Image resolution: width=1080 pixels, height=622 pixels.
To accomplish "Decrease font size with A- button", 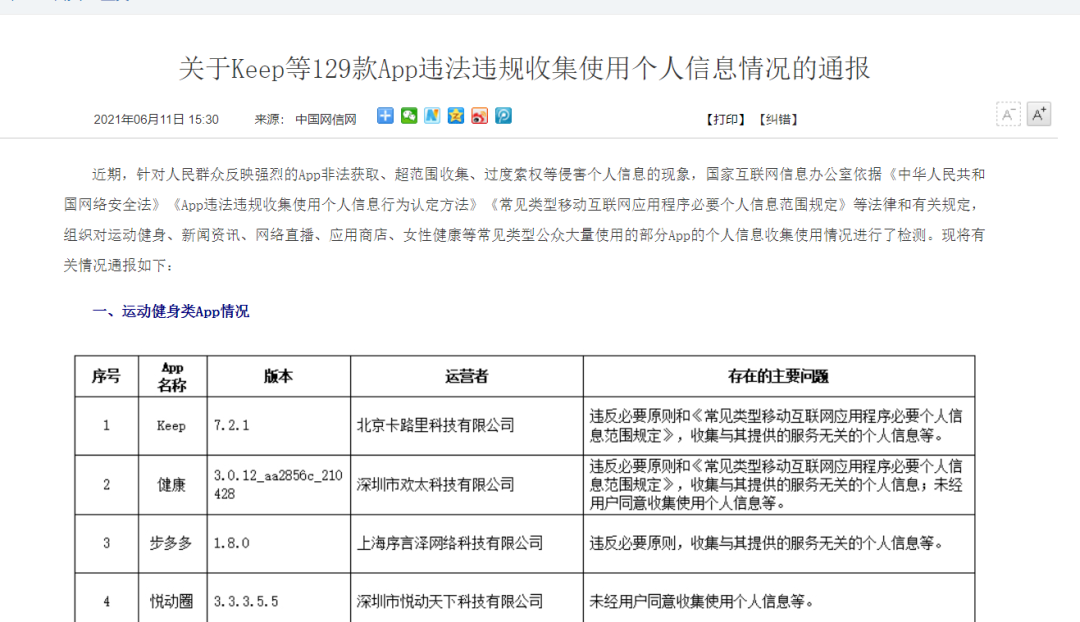I will [1008, 114].
